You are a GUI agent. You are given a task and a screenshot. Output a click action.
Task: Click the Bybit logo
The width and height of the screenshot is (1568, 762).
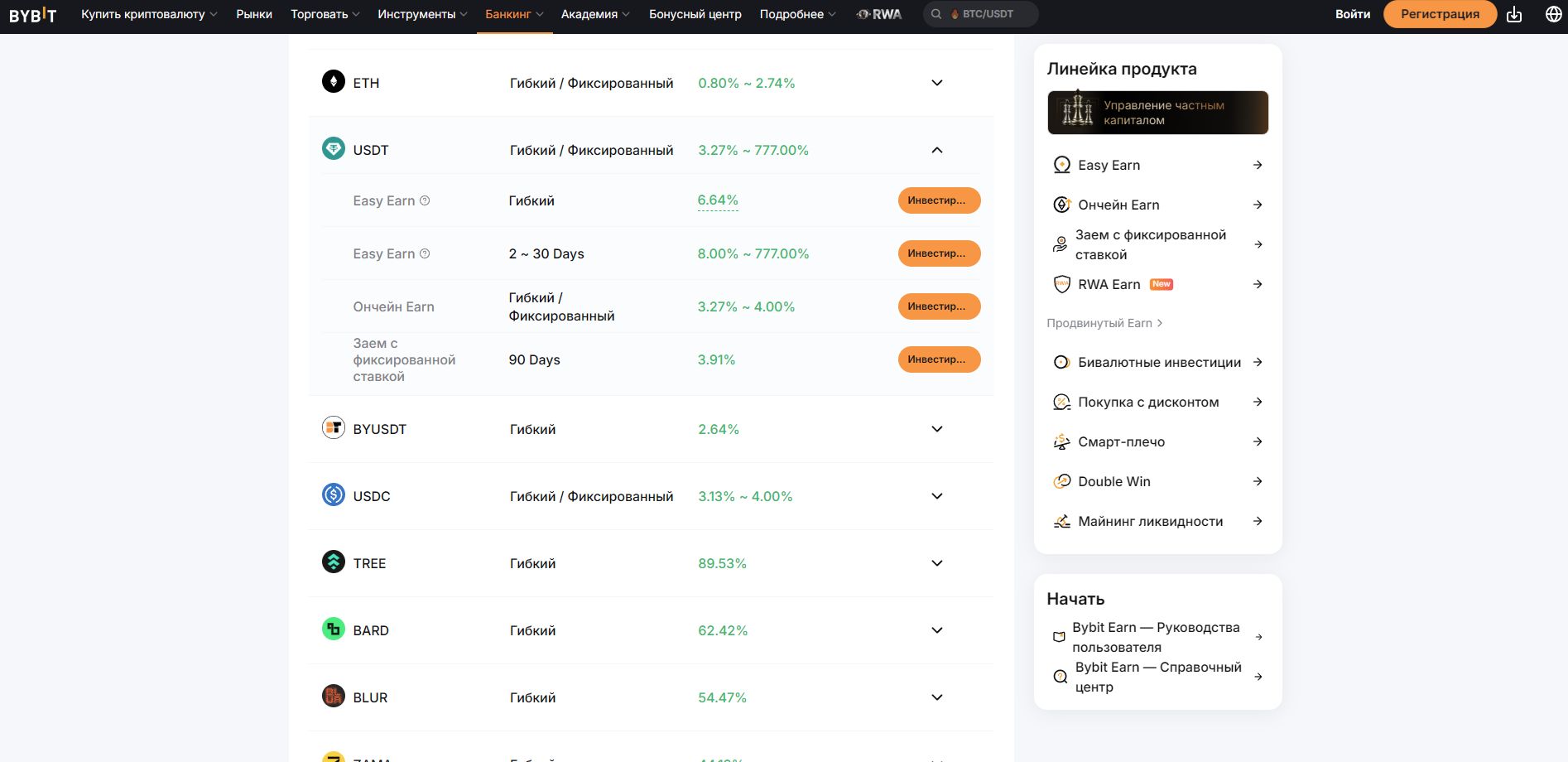[x=33, y=14]
